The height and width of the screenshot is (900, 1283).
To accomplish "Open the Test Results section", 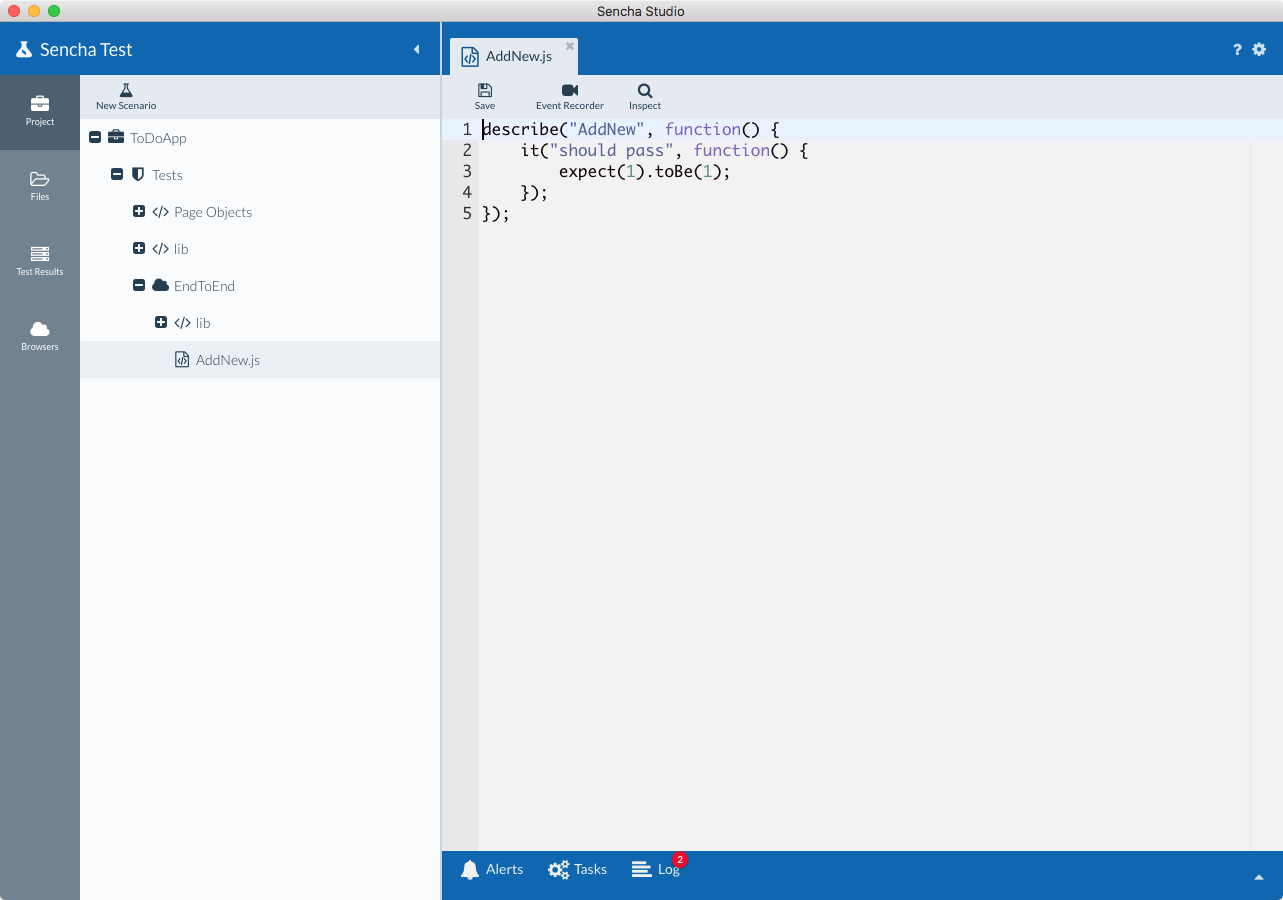I will [x=40, y=262].
